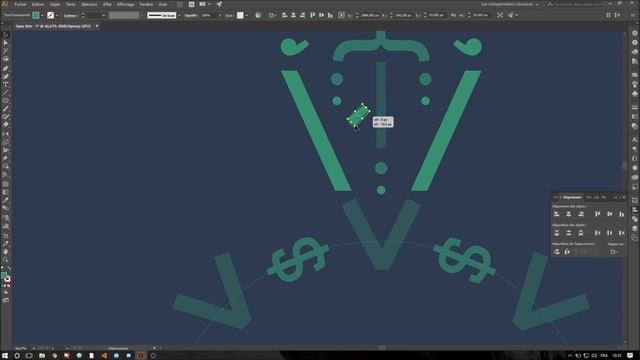Switch to the Alignement panel tab
Screen dimensions: 640x360
[x=572, y=197]
